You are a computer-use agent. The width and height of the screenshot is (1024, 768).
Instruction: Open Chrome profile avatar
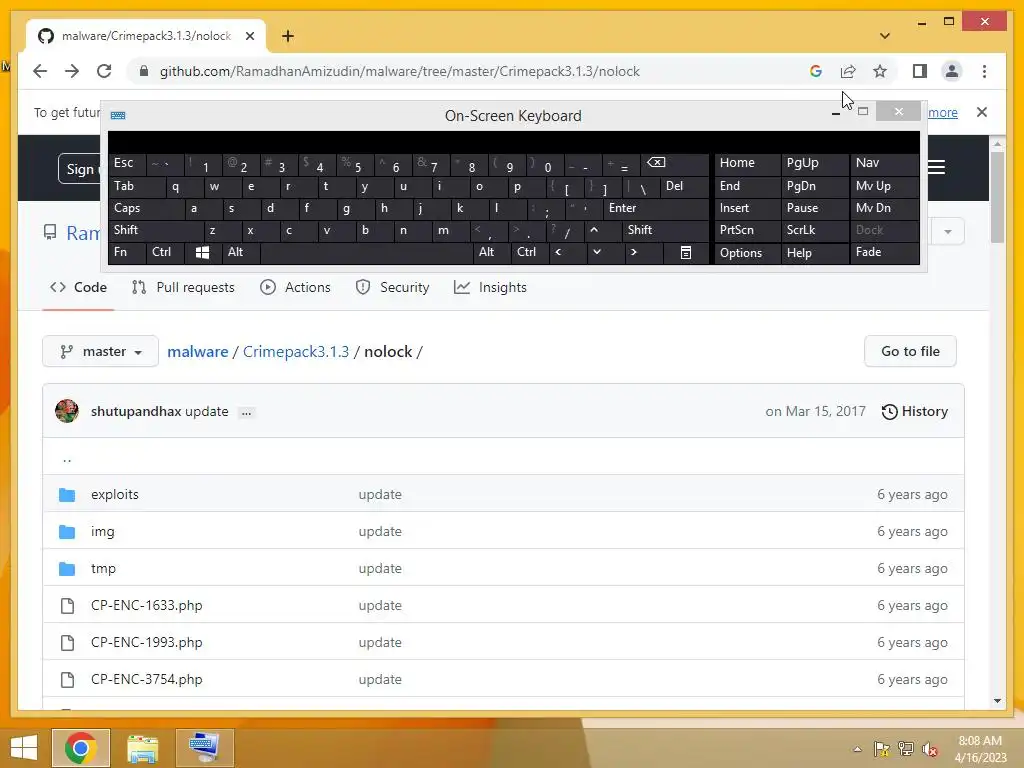pyautogui.click(x=952, y=71)
